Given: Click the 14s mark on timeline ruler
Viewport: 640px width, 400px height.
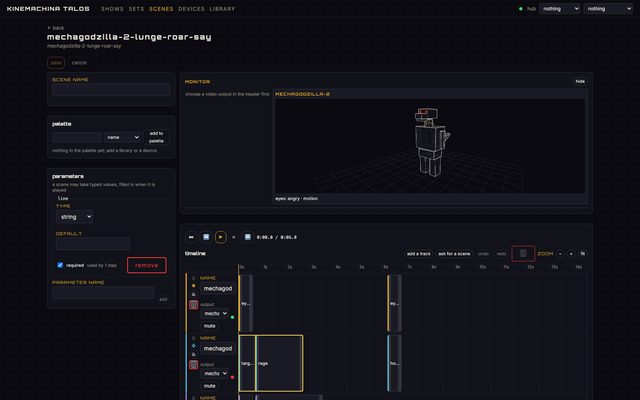Looking at the screenshot, I should tap(579, 267).
